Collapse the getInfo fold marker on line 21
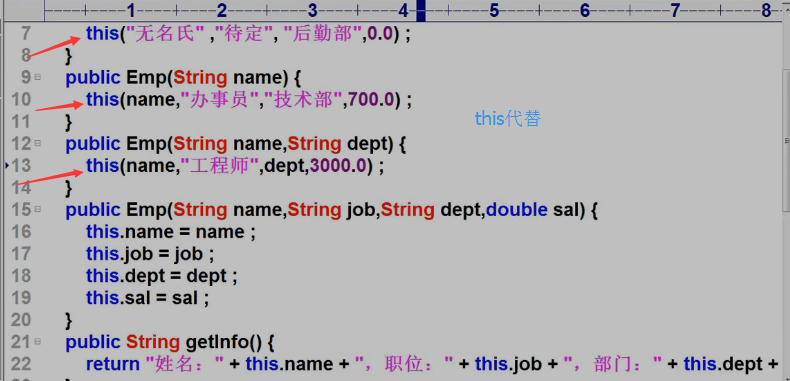790x381 pixels. pos(37,342)
